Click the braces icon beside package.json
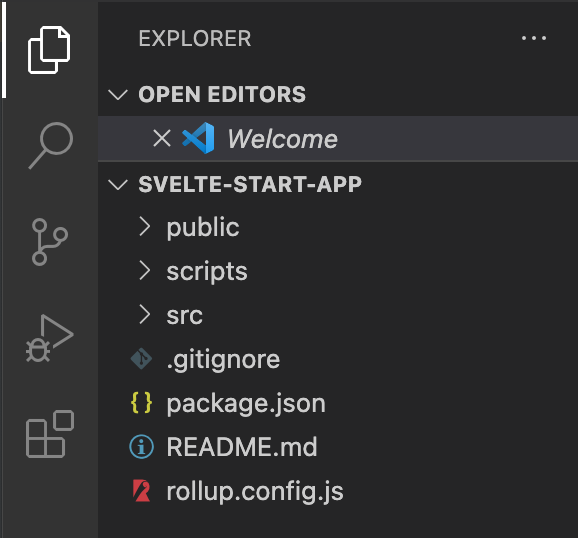 [x=142, y=403]
